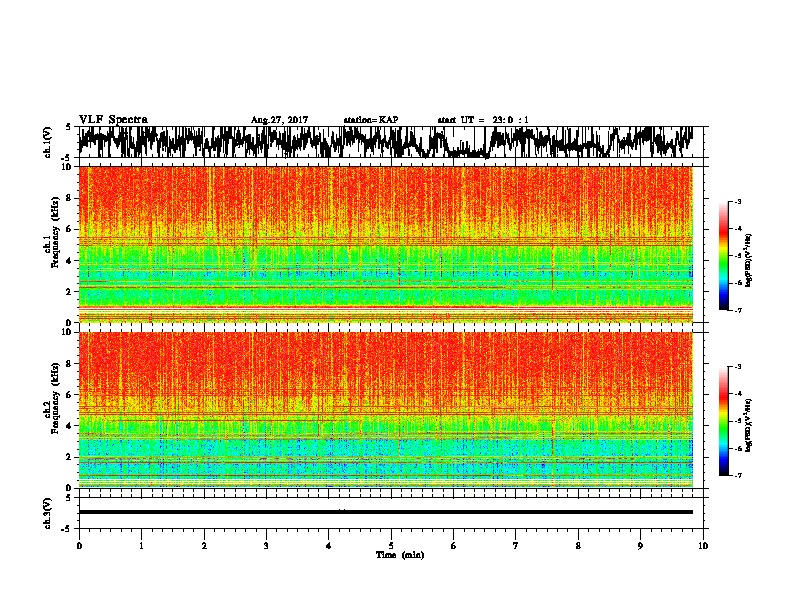The height and width of the screenshot is (612, 792).
Task: Click the '-3' label on ch.1 color scale
Action: (738, 202)
